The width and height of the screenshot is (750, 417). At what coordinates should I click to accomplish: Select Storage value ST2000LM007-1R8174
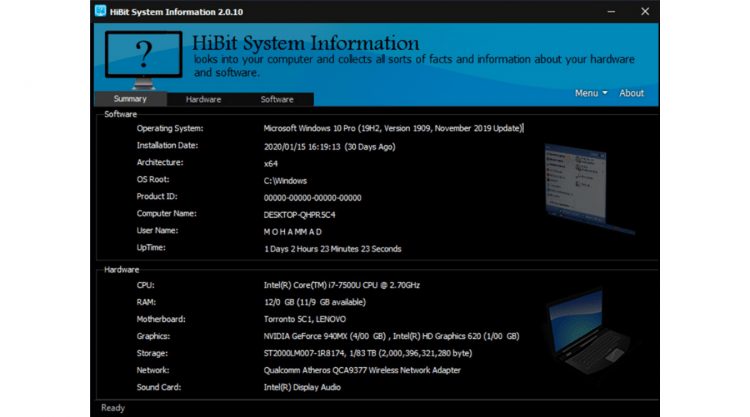pos(368,353)
